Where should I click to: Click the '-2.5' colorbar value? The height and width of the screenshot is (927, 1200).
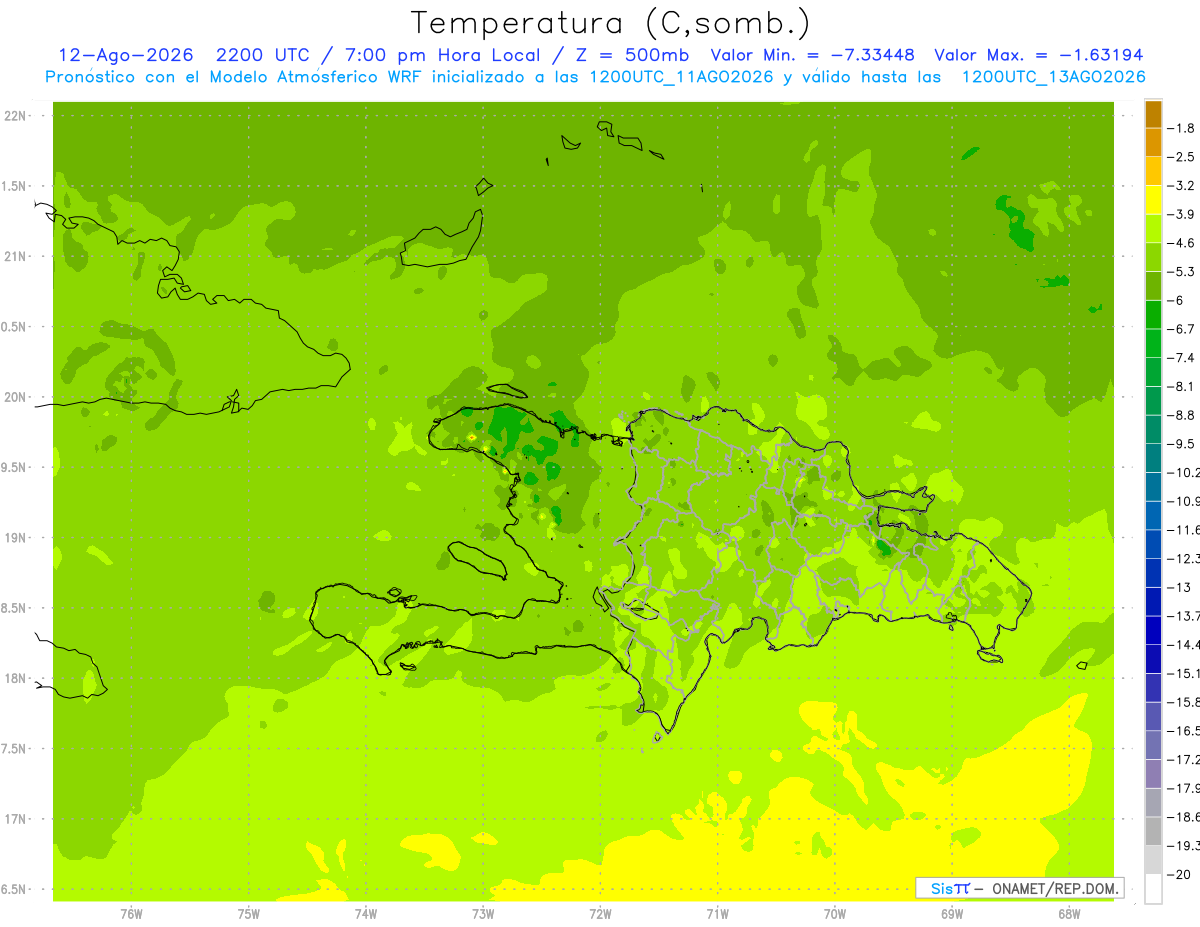(1182, 157)
